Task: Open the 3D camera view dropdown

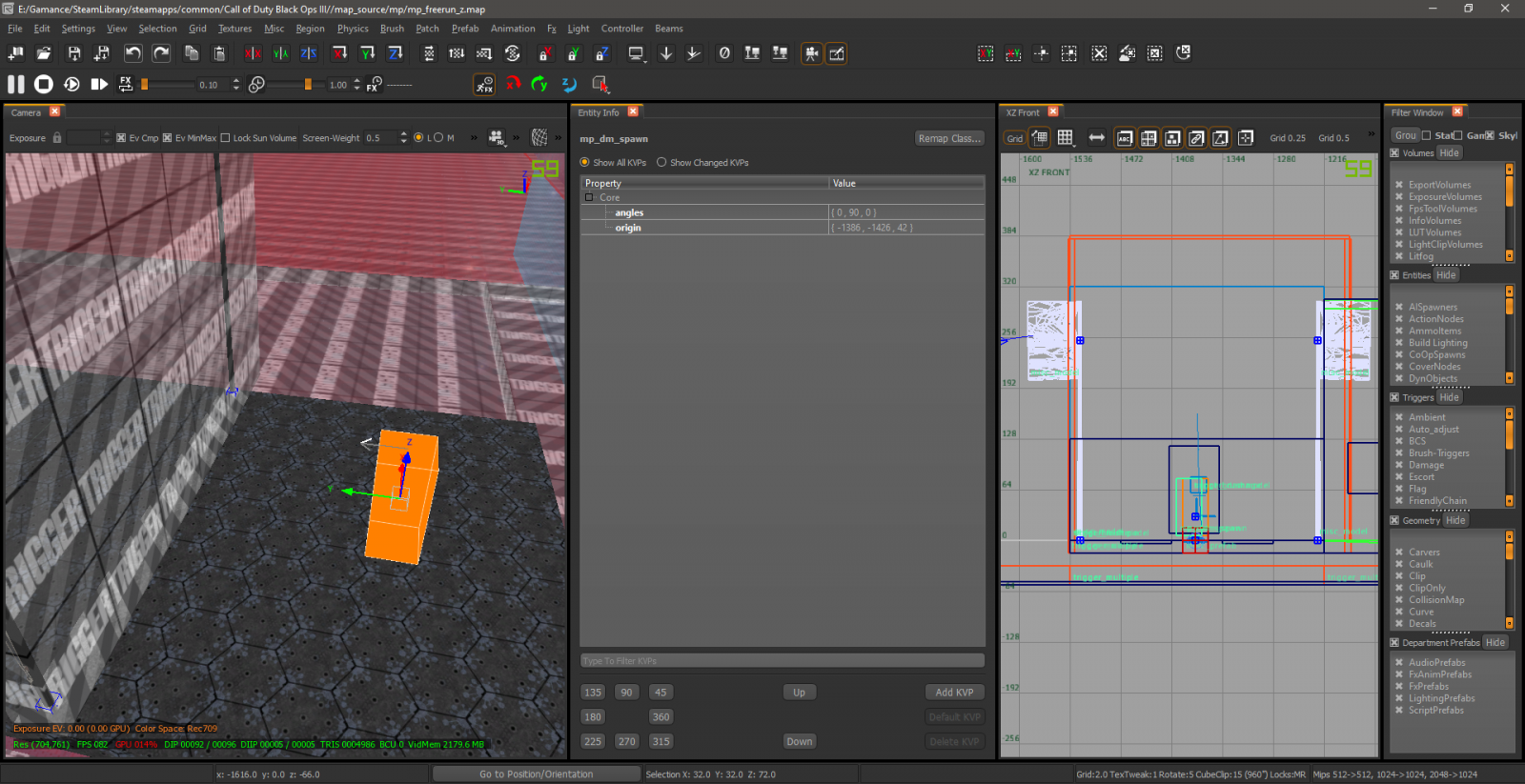Action: coord(497,138)
